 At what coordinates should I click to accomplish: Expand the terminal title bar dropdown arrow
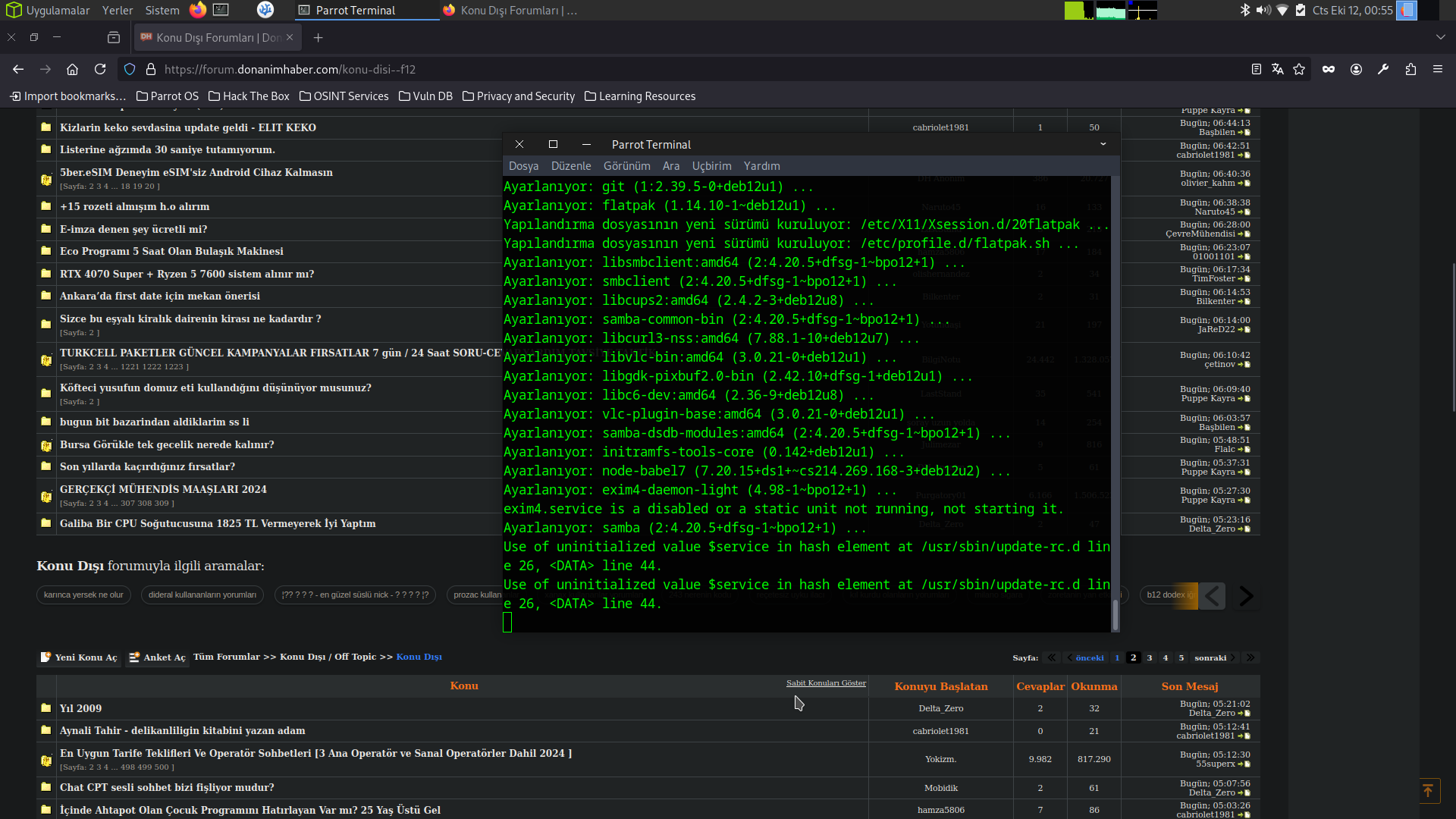click(x=1103, y=144)
